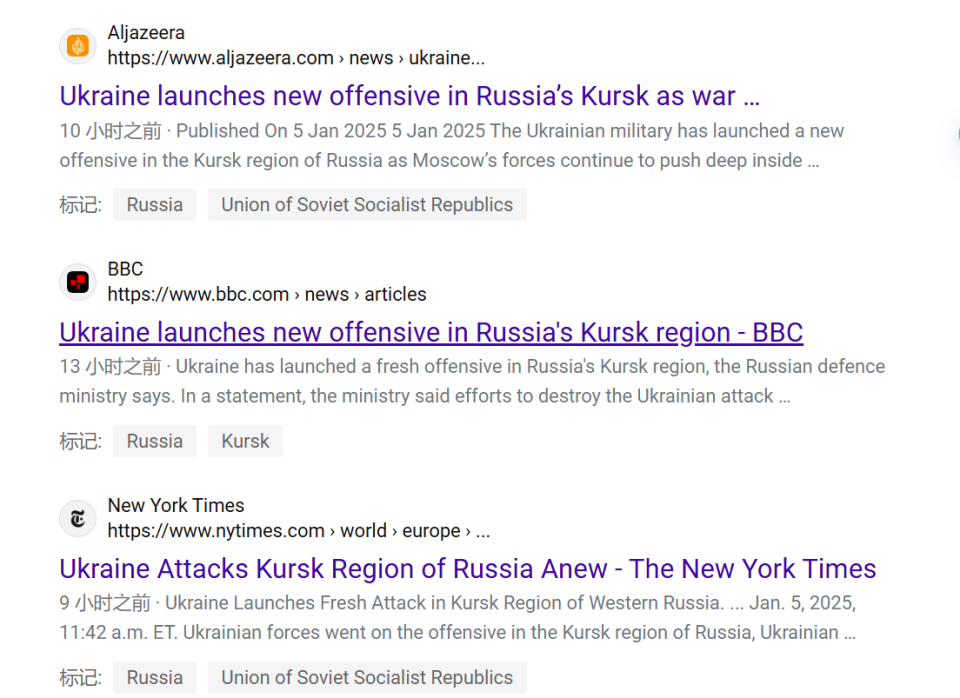This screenshot has width=960, height=698.
Task: Select Russia tag under Aljazeera result
Action: click(155, 205)
